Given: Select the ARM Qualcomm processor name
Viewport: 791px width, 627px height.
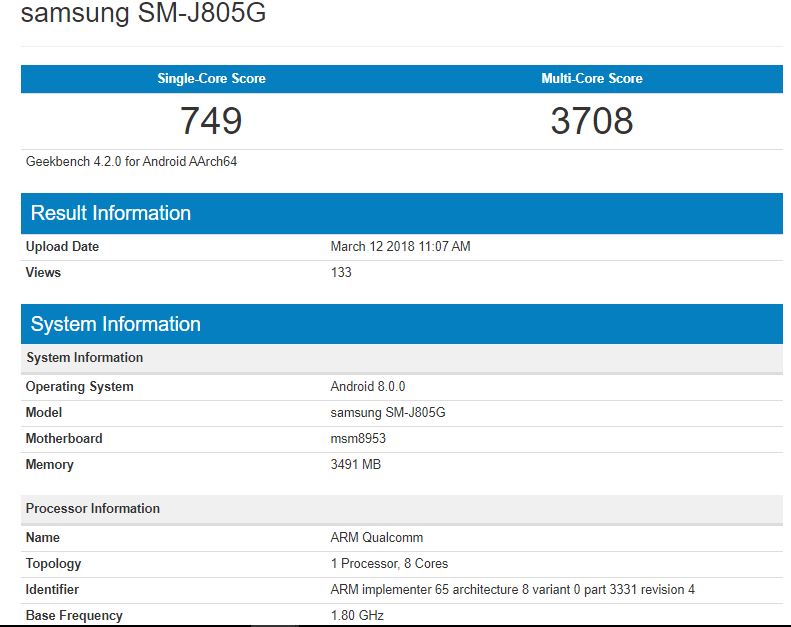Looking at the screenshot, I should pos(377,538).
